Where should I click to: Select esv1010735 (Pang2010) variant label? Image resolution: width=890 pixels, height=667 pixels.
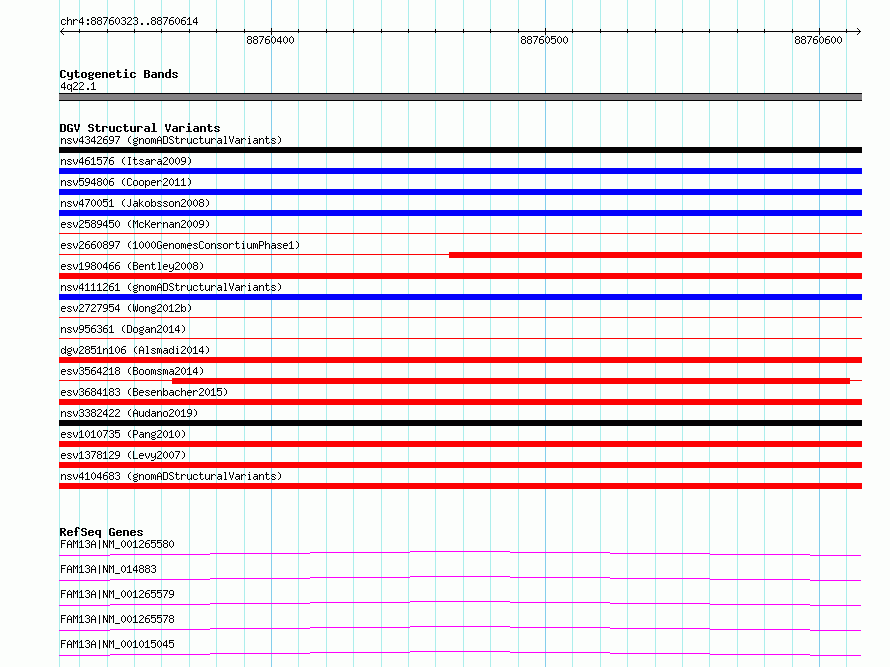click(x=123, y=434)
